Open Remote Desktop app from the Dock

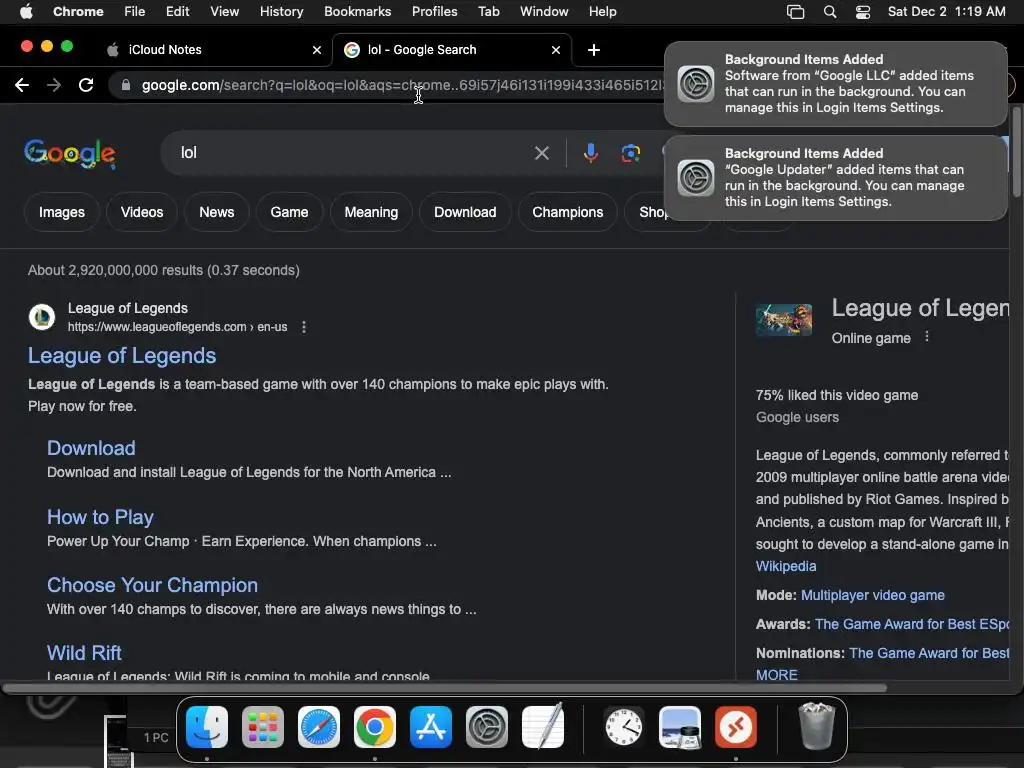(x=736, y=727)
